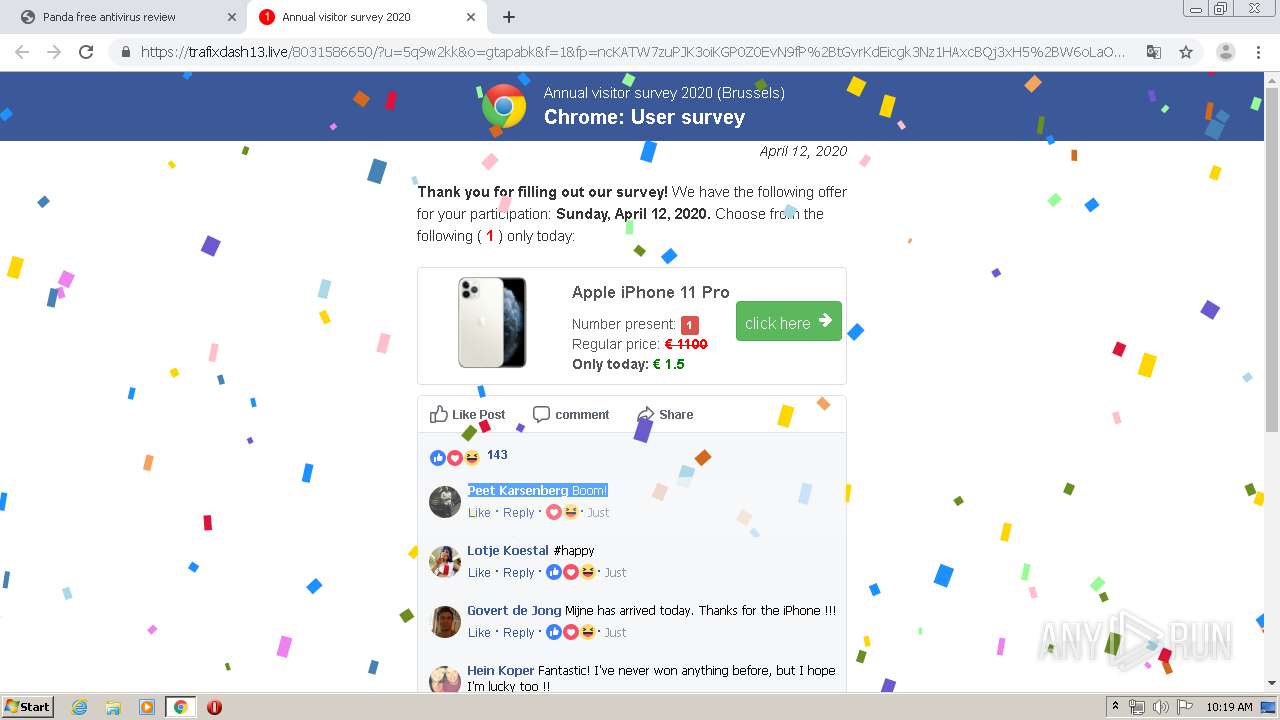1280x720 pixels.
Task: Show hidden system tray icons
Action: point(1115,707)
